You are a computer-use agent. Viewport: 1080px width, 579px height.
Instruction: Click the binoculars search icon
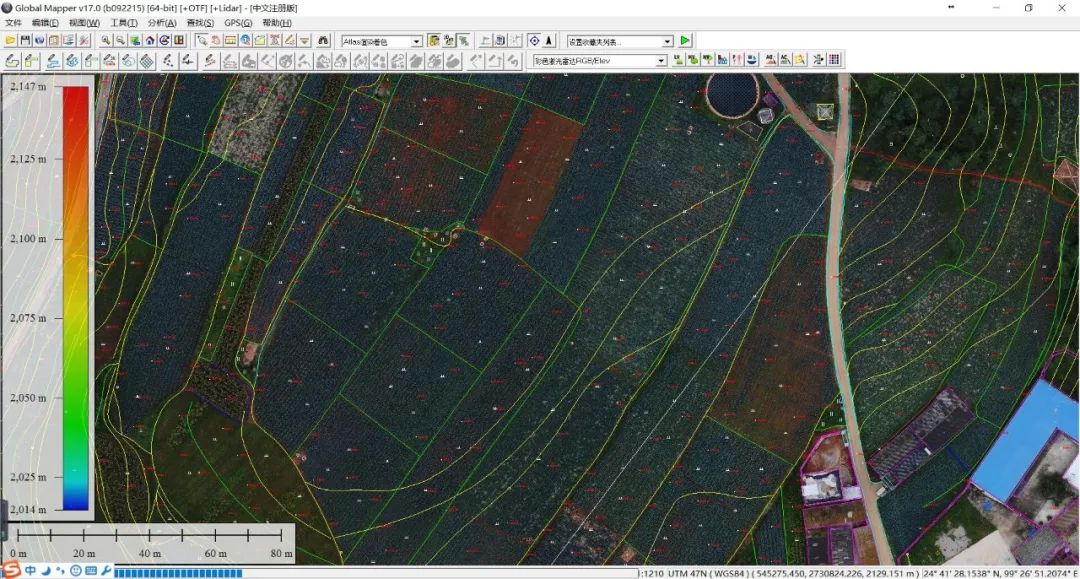(x=322, y=41)
